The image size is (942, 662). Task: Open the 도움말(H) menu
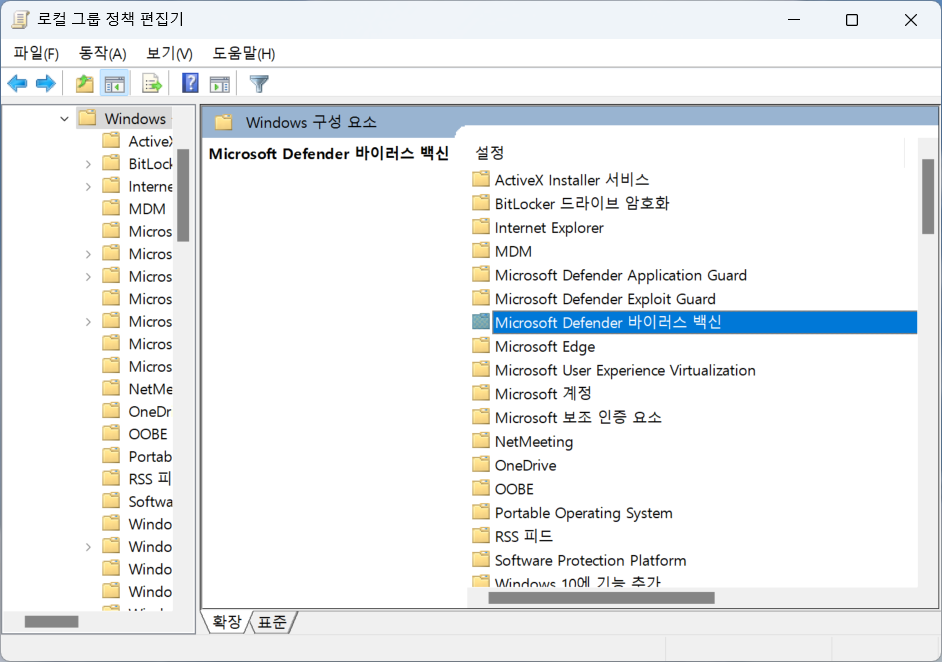pyautogui.click(x=243, y=53)
